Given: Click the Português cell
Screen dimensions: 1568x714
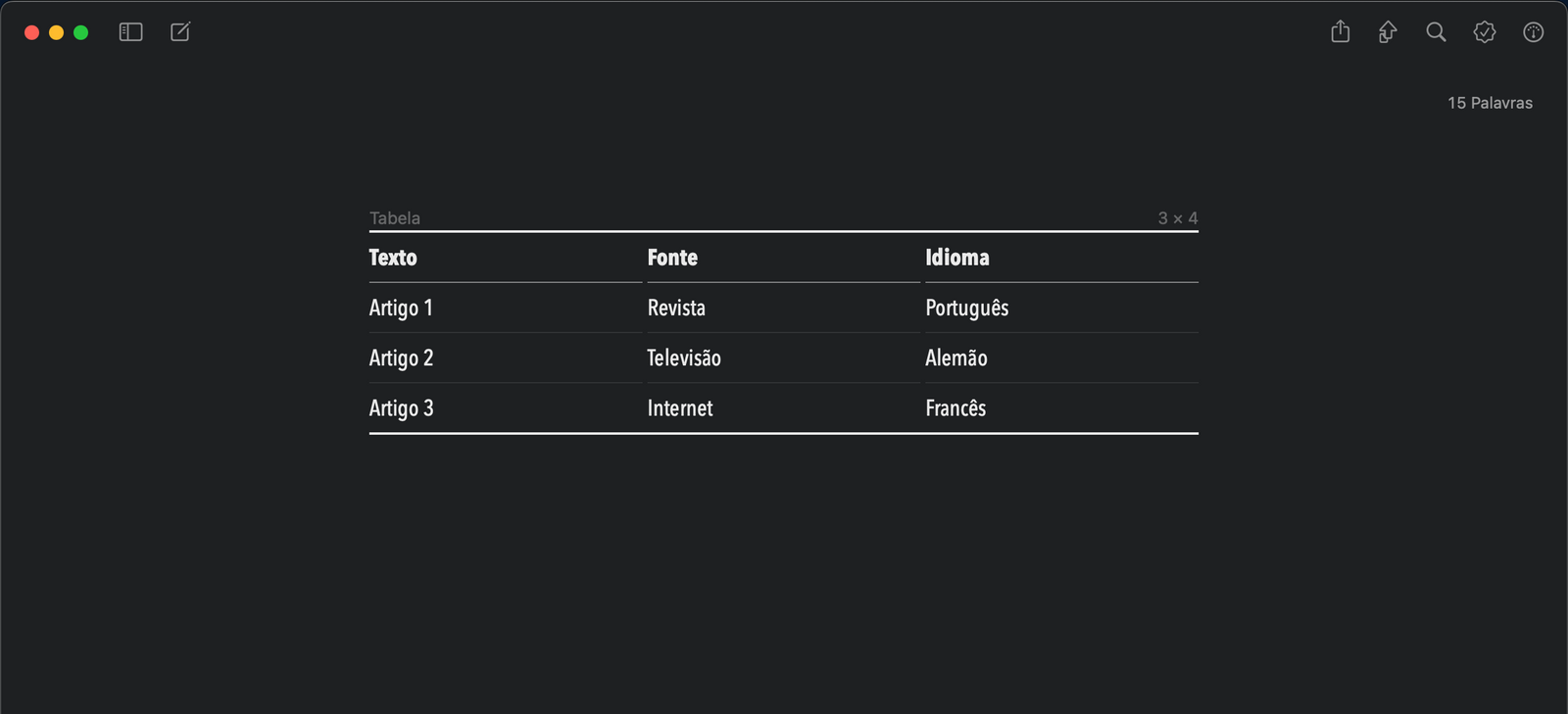Looking at the screenshot, I should [x=967, y=309].
